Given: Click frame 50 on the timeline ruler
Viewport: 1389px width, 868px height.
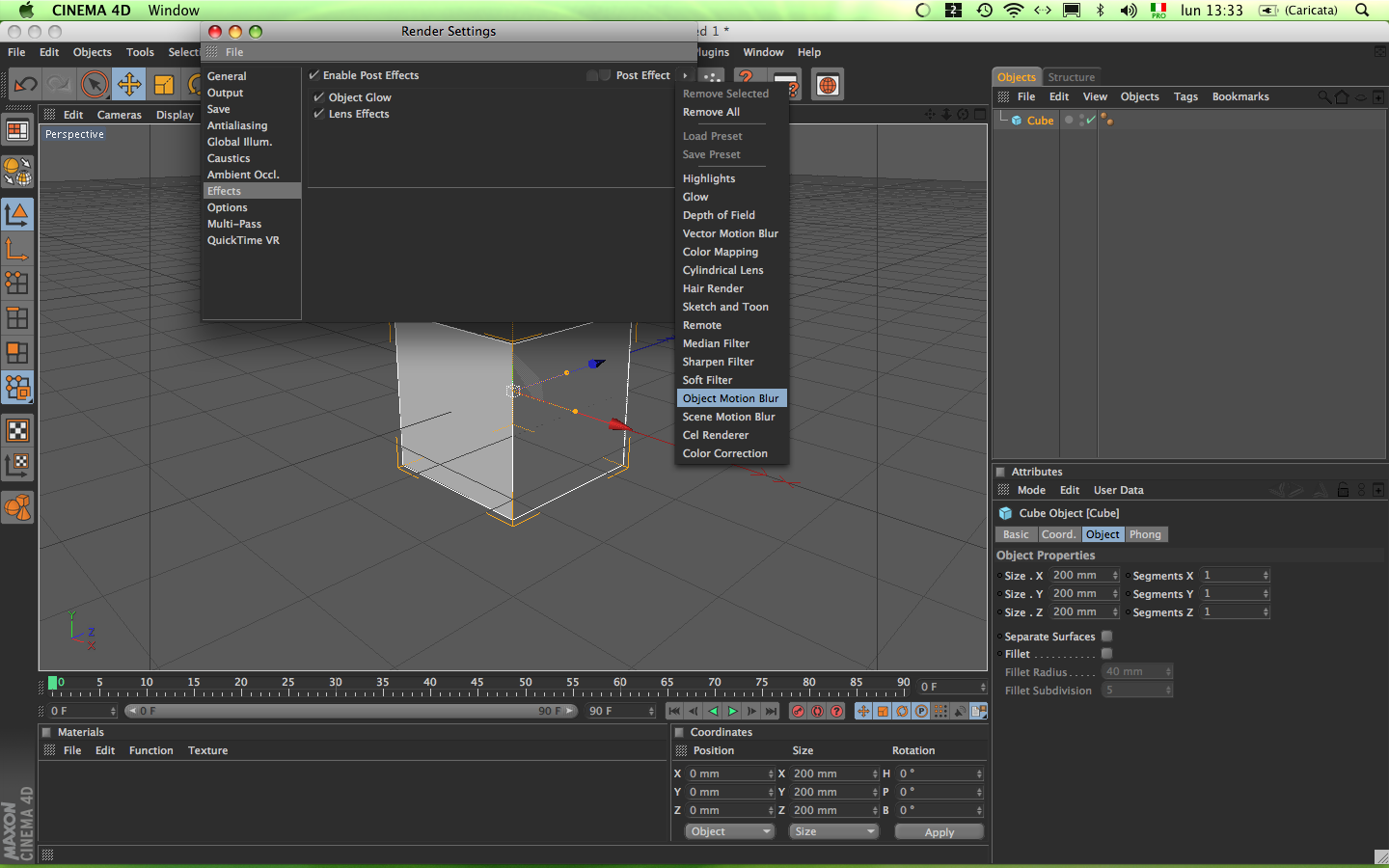Looking at the screenshot, I should 525,688.
